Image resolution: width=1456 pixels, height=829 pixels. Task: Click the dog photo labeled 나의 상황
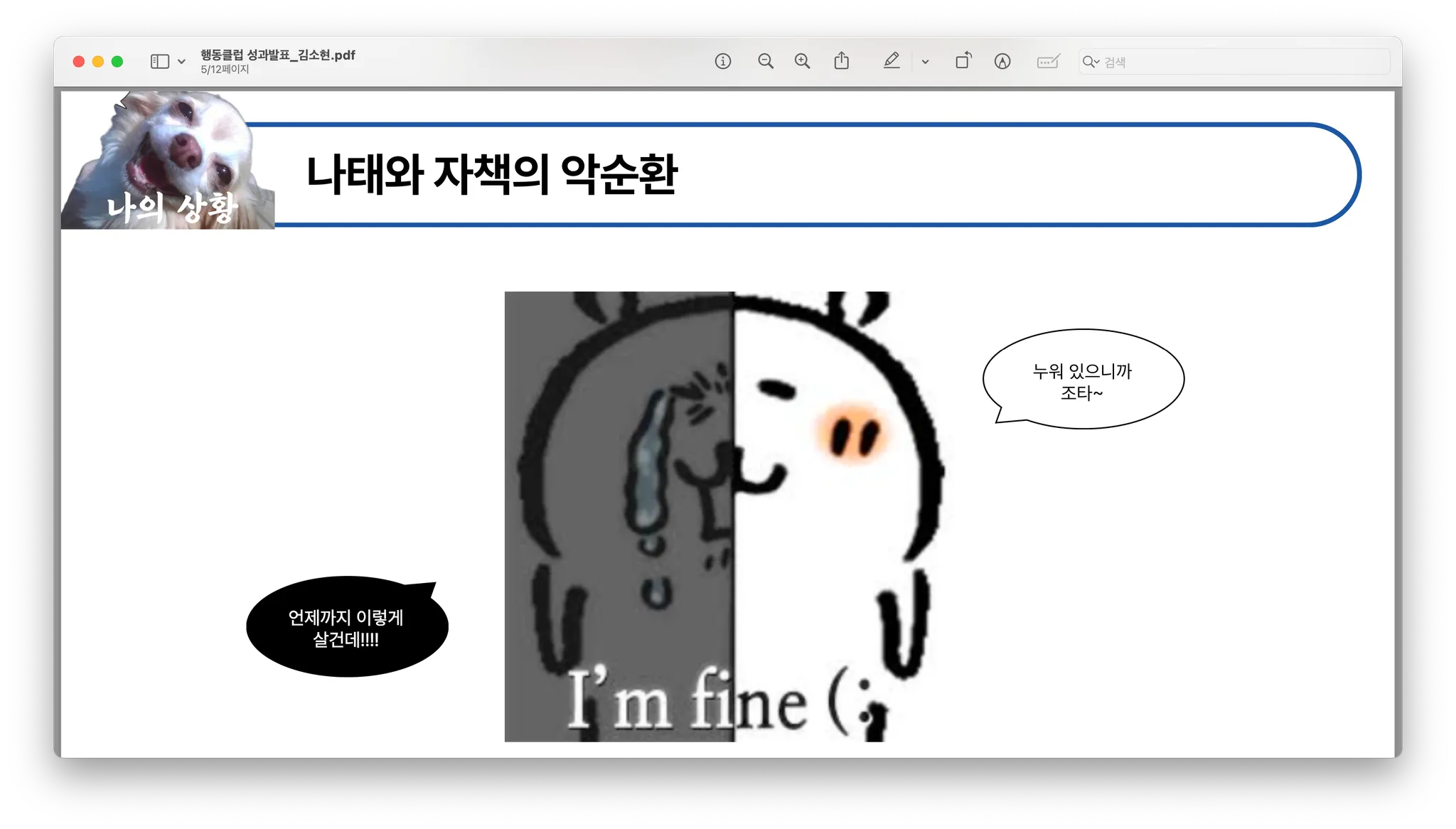click(x=168, y=162)
